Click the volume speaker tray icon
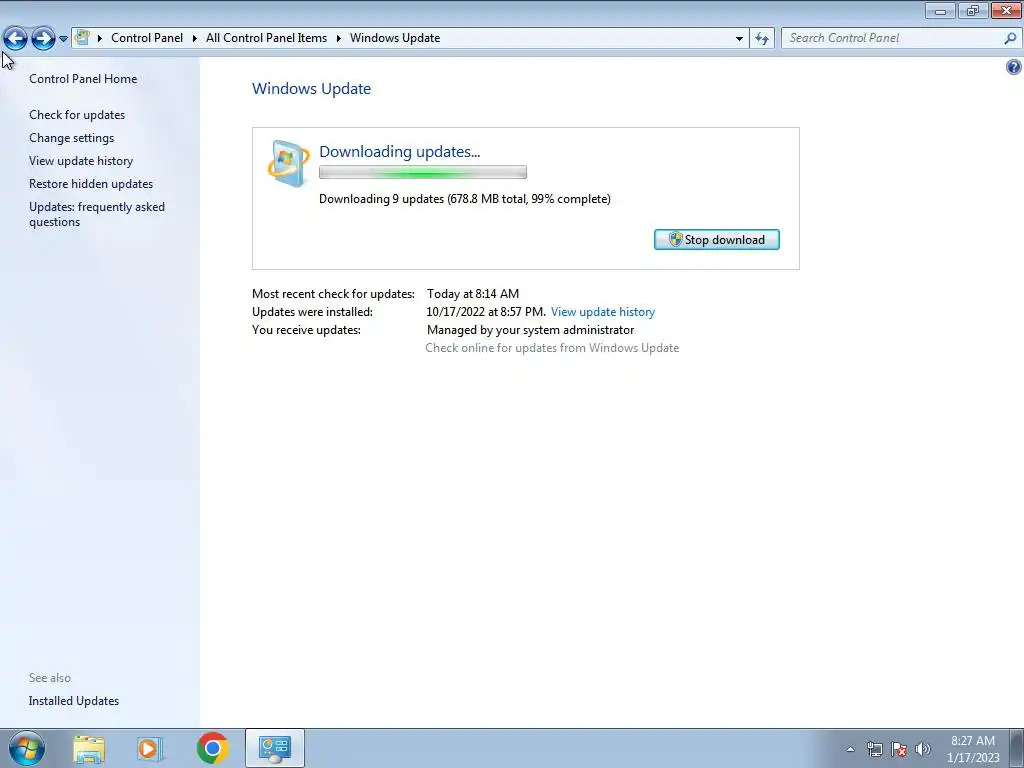This screenshot has width=1024, height=768. (x=923, y=749)
